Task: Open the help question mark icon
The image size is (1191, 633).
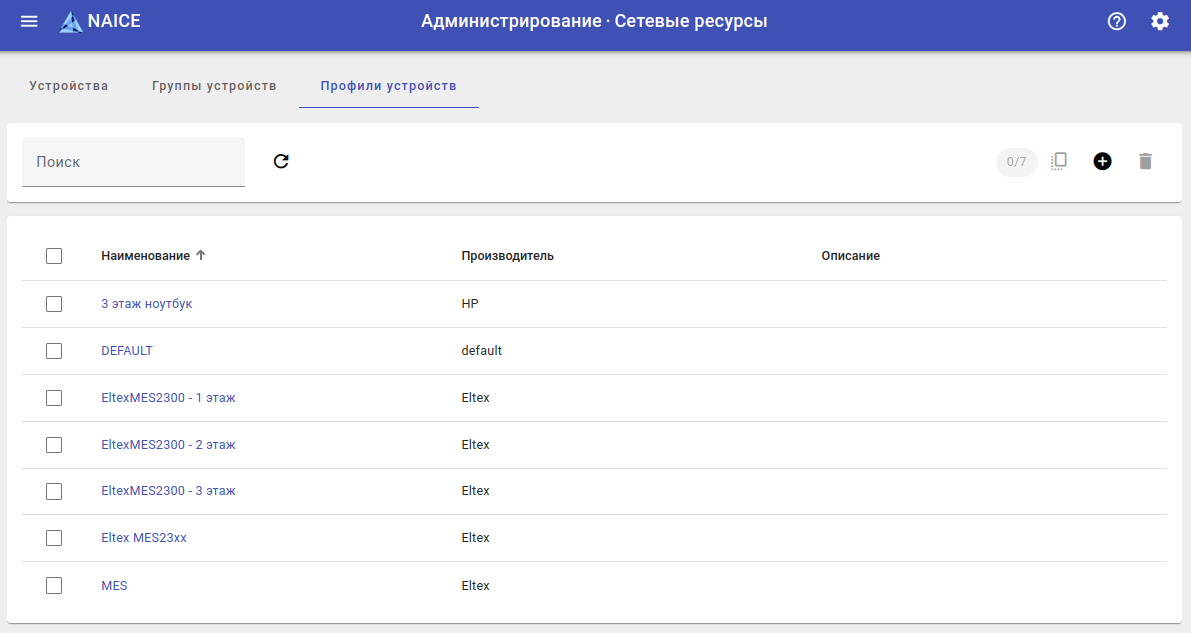Action: click(1117, 21)
